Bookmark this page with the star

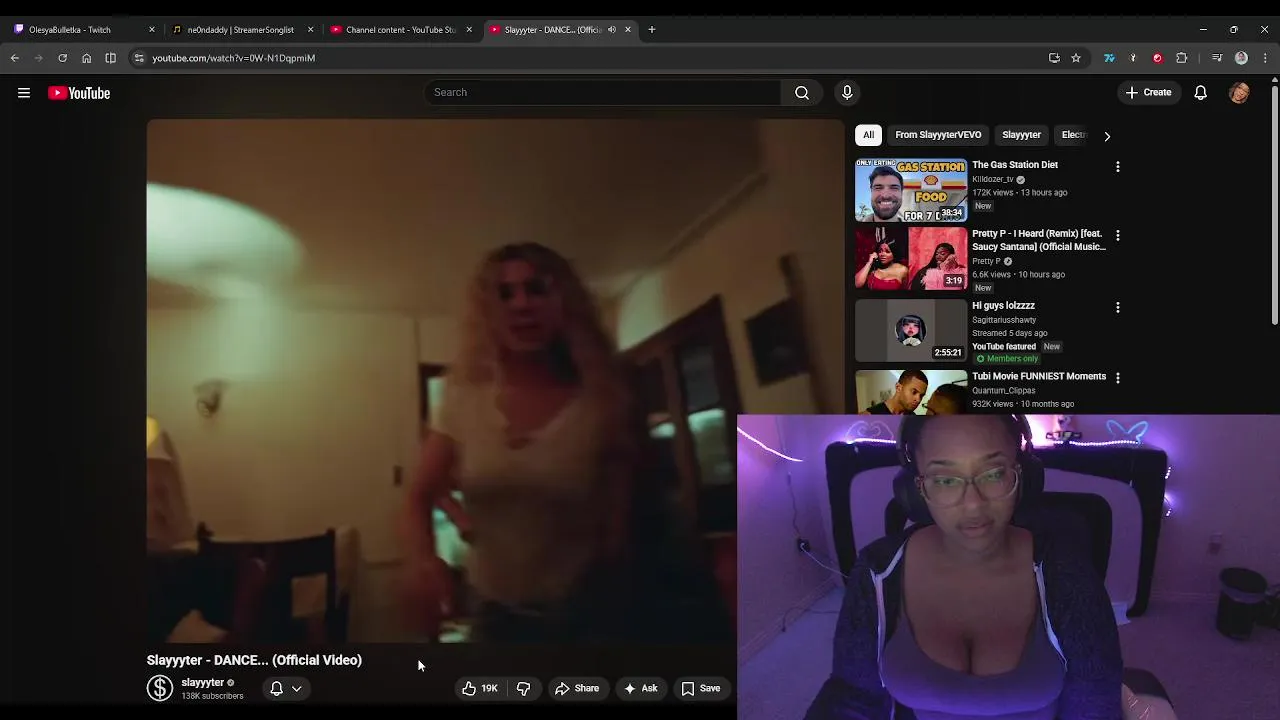pyautogui.click(x=1076, y=58)
